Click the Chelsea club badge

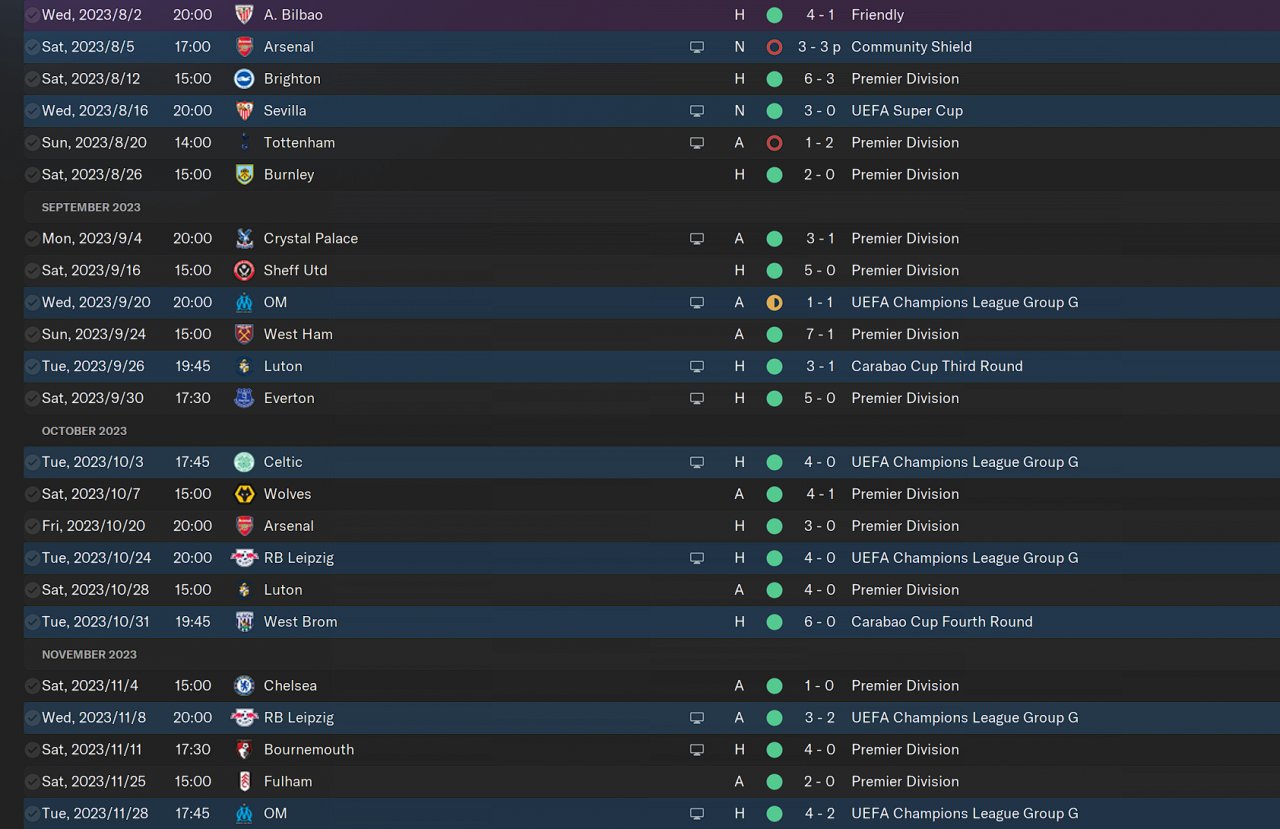[244, 686]
